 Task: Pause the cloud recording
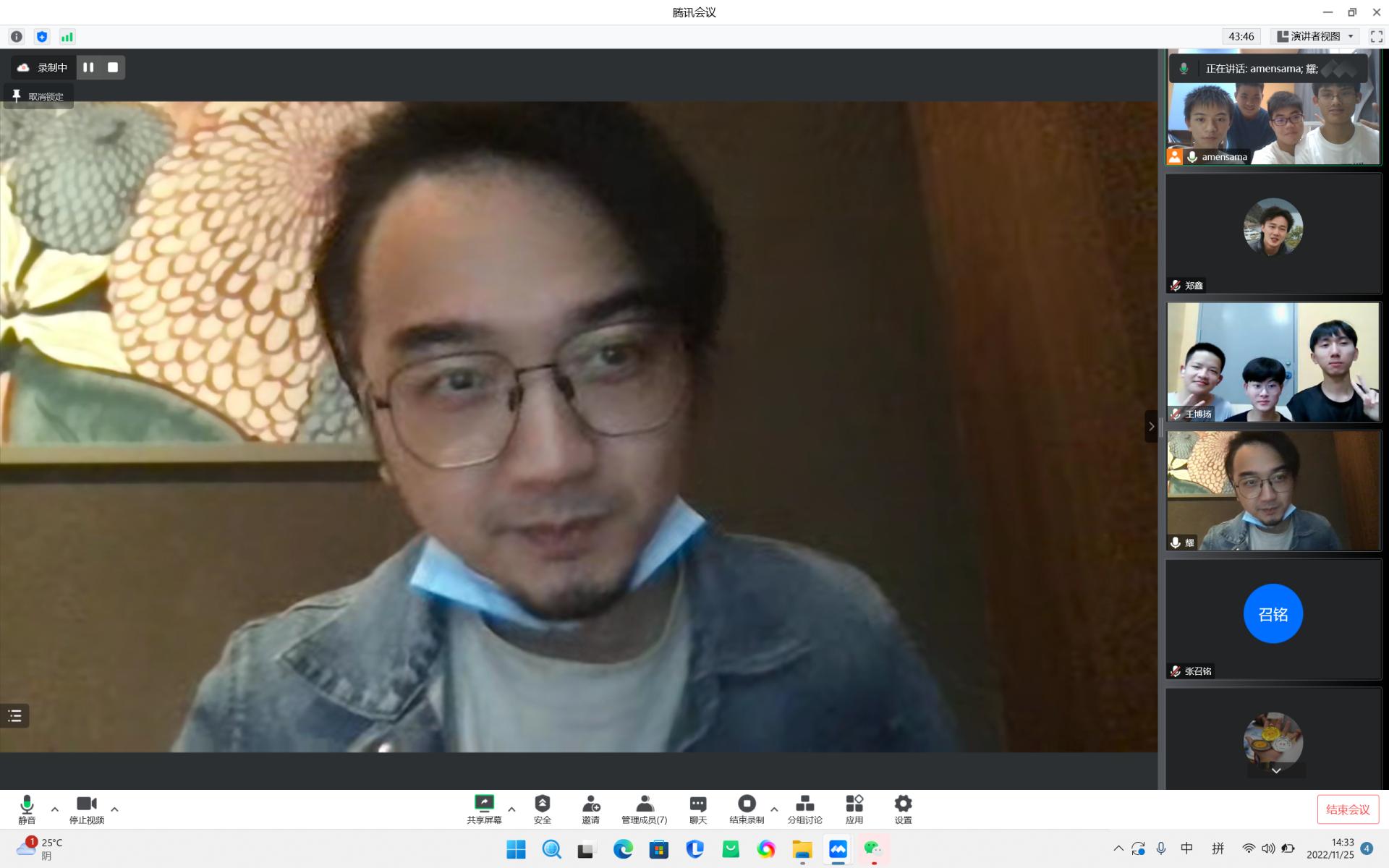88,67
